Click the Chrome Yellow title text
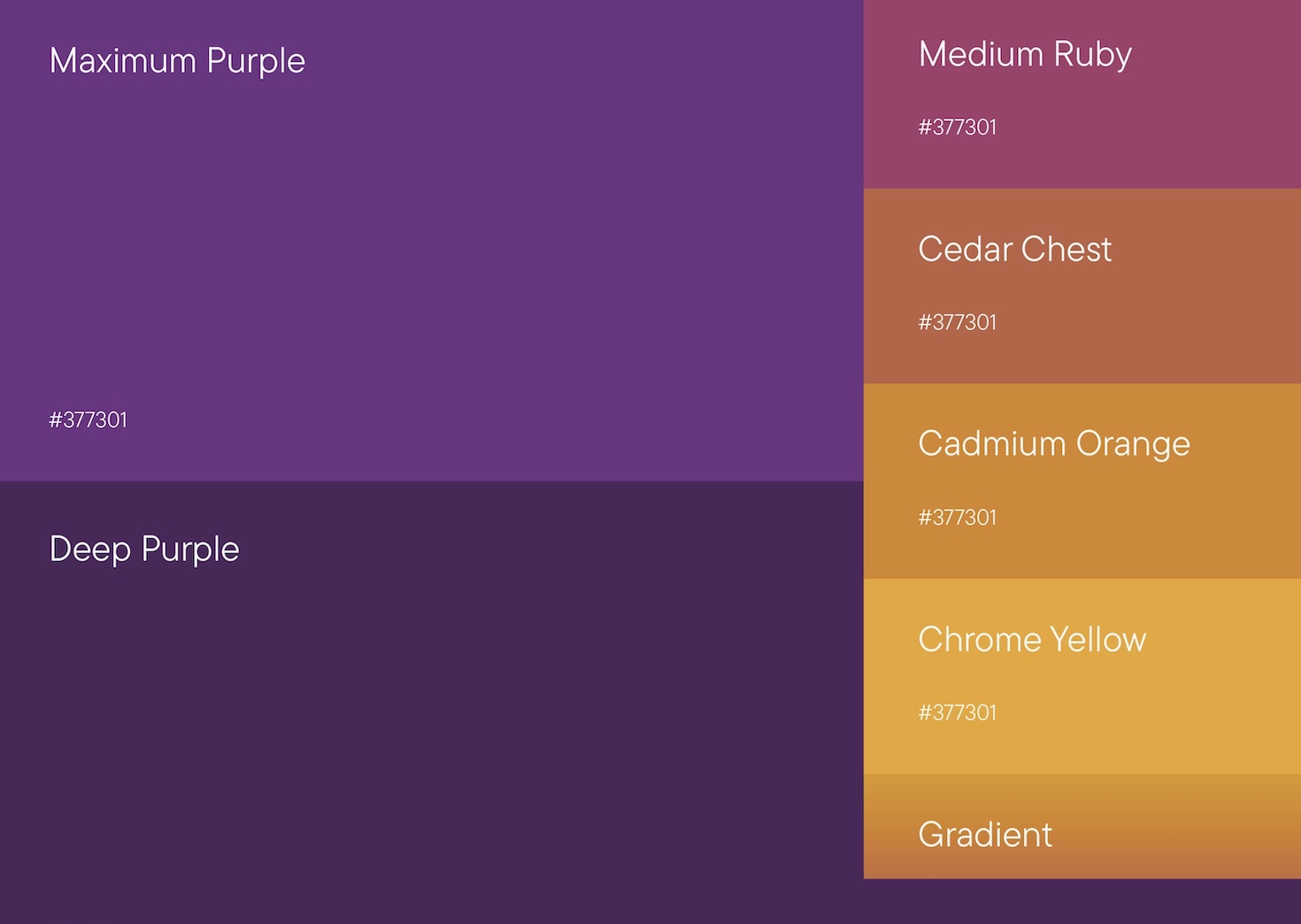 [1032, 640]
